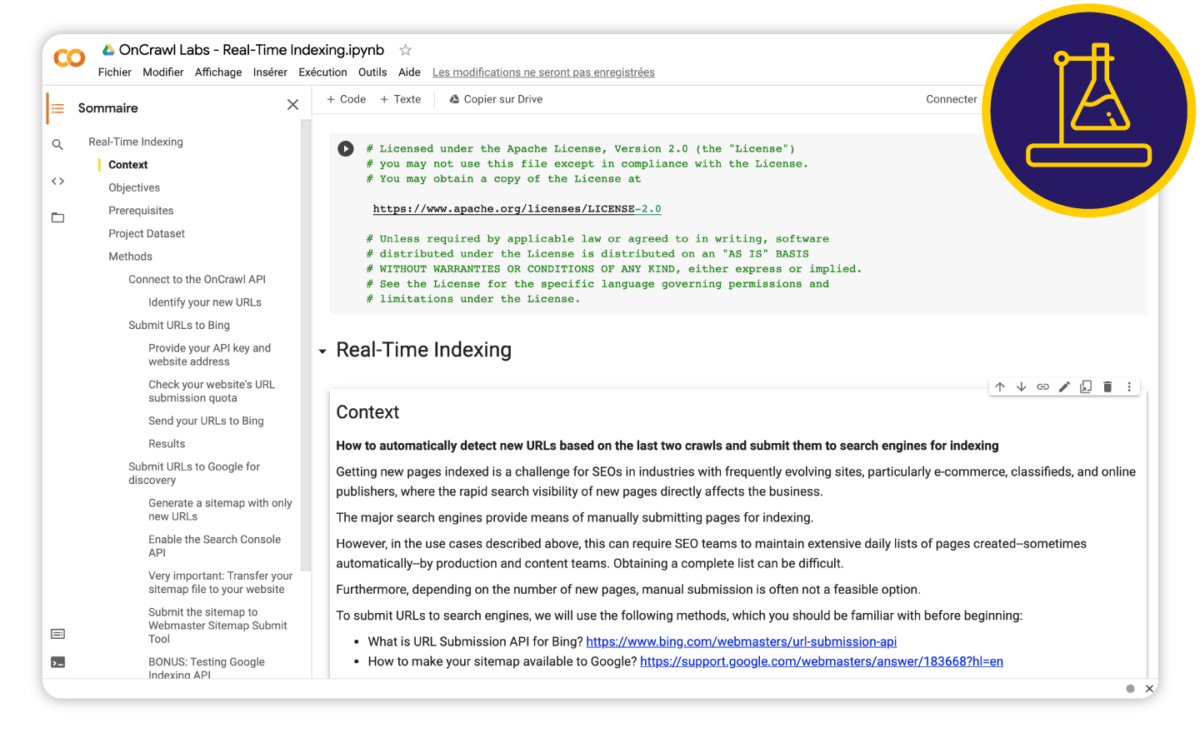This screenshot has width=1200, height=733.
Task: Open the Affichage menu
Action: click(218, 72)
